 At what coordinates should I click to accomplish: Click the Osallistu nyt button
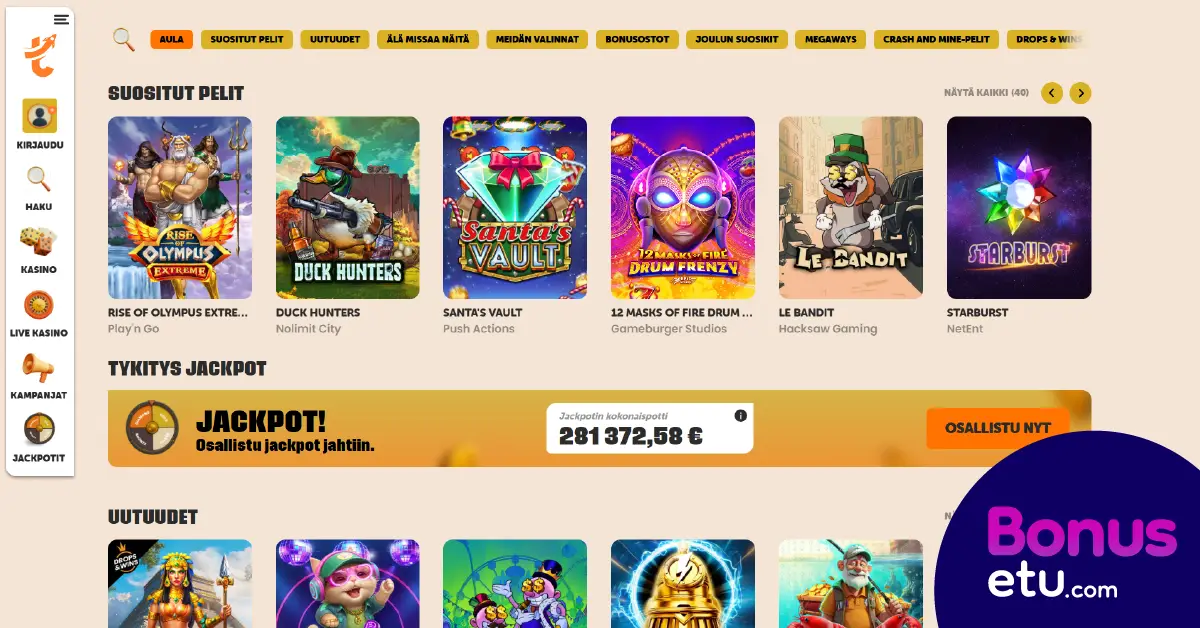pyautogui.click(x=996, y=428)
